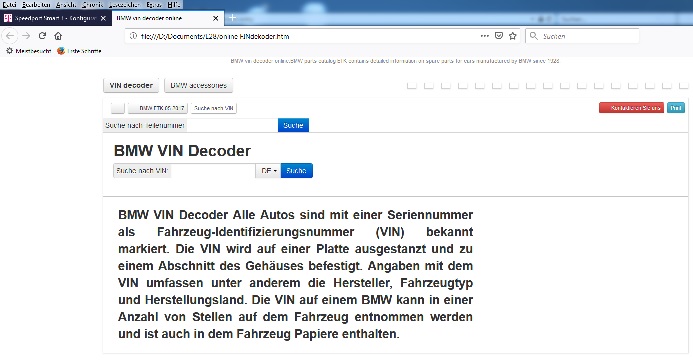Screen dimensions: 693x363
Task: Open the Datei menu
Action: (x=9, y=4)
